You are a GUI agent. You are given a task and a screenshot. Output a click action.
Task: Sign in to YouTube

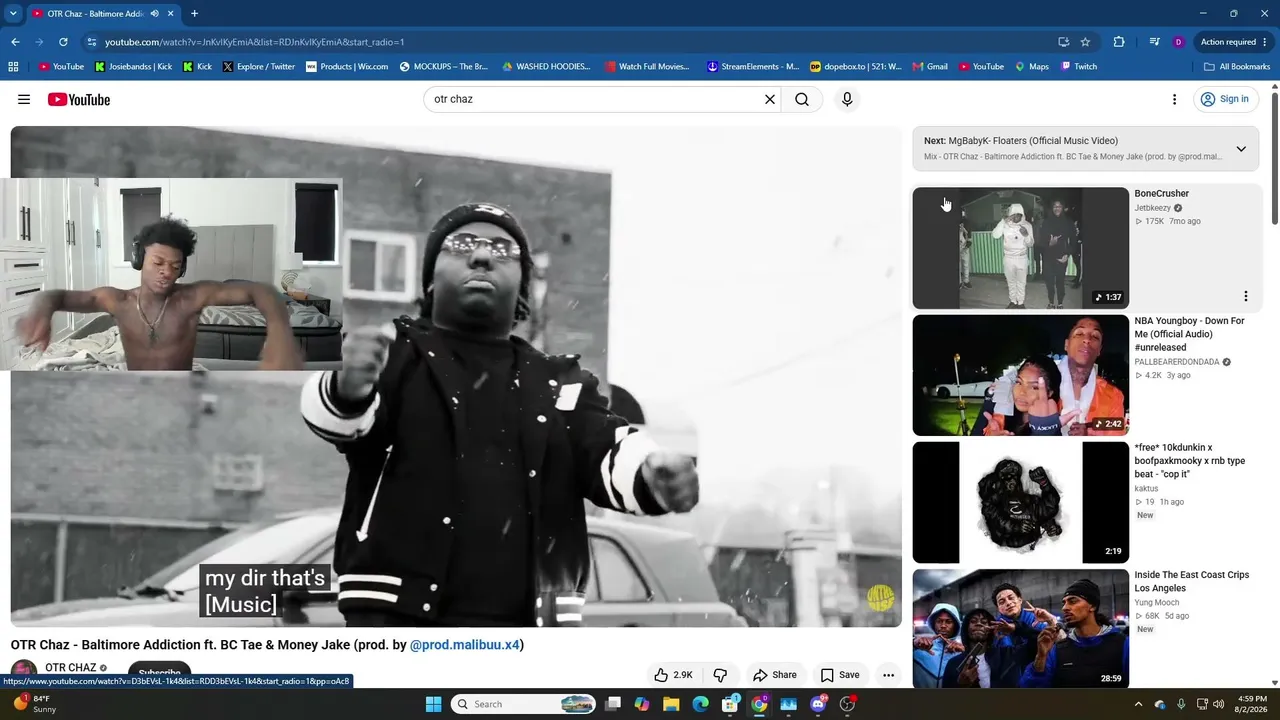pos(1224,99)
